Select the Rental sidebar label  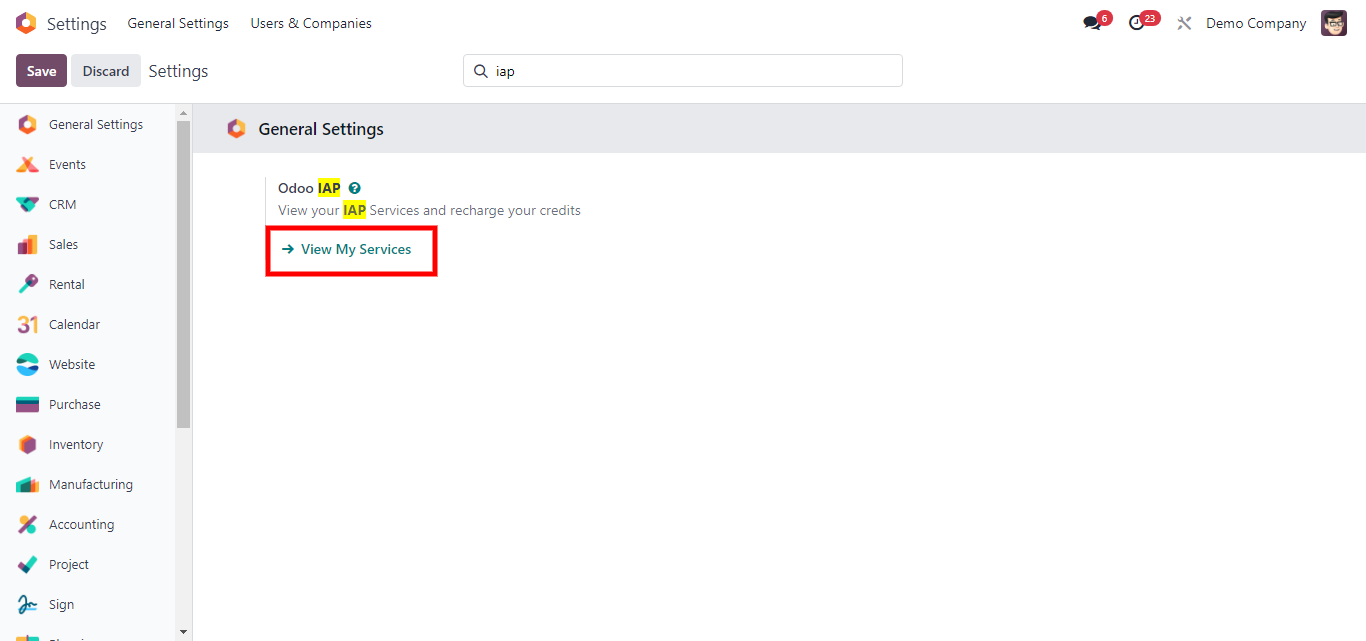click(x=67, y=285)
